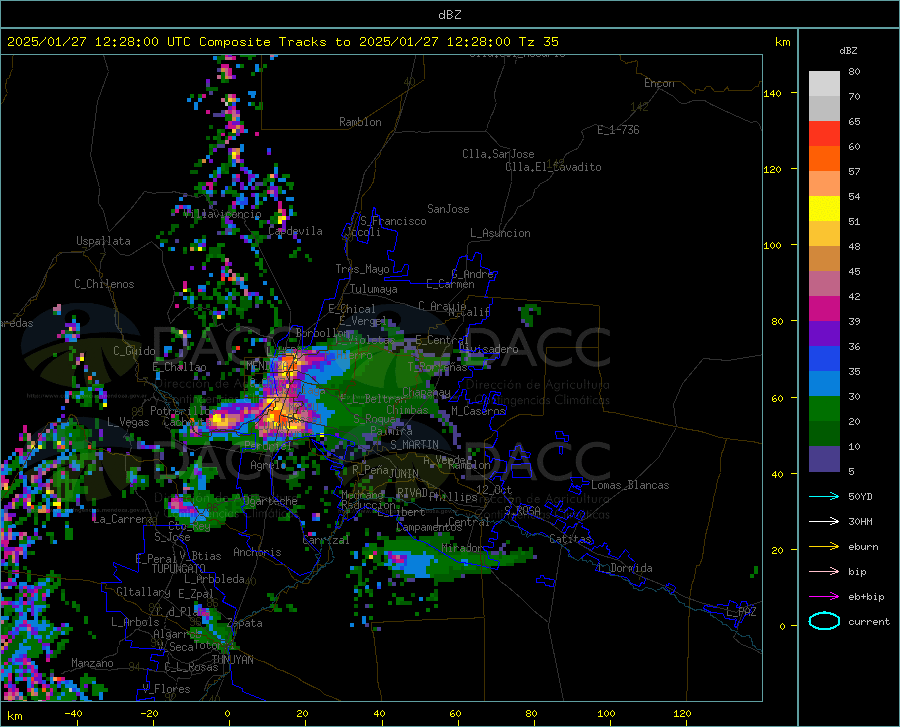
Task: Click the Campamentos place label
Action: click(x=429, y=527)
